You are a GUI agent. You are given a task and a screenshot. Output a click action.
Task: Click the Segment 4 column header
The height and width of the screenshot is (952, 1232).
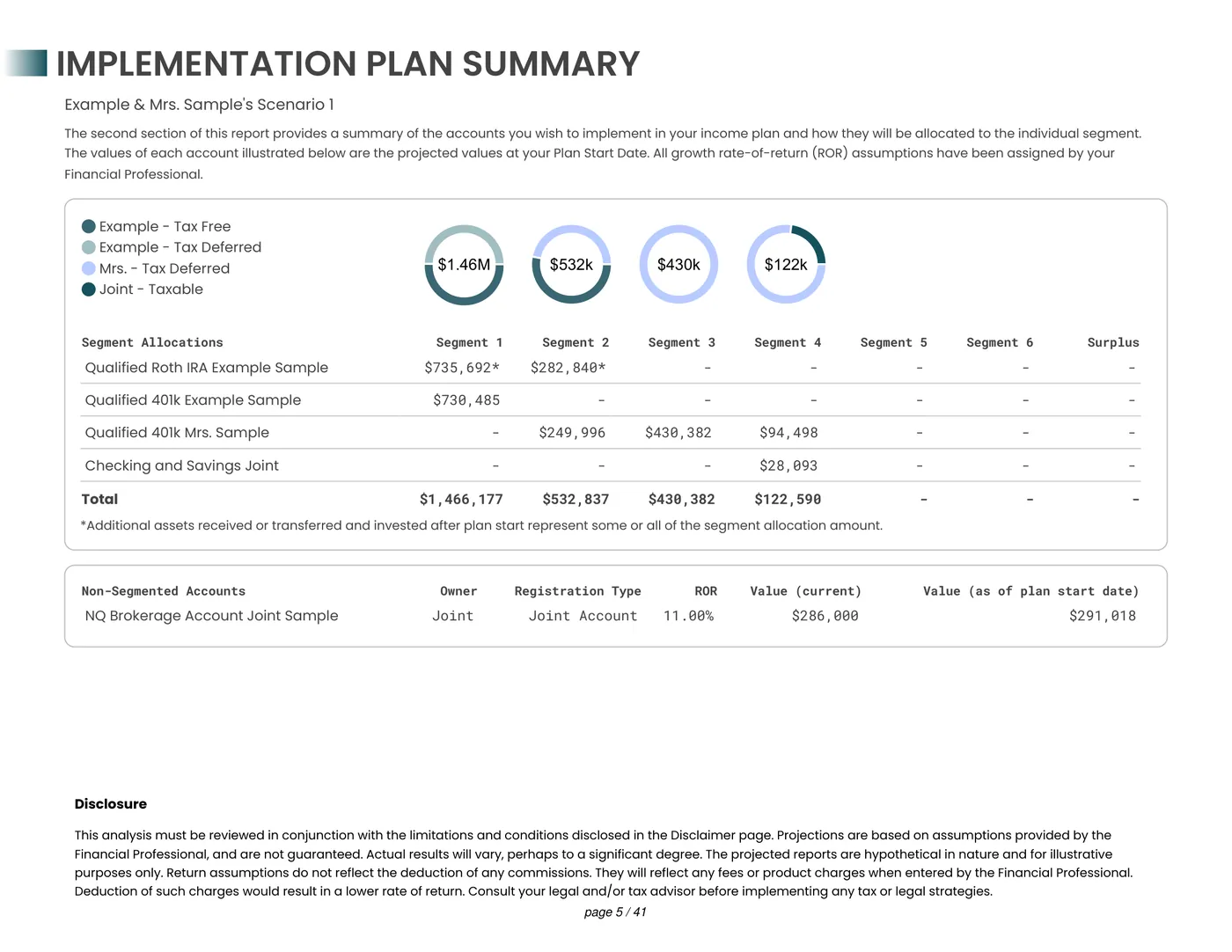pyautogui.click(x=788, y=342)
